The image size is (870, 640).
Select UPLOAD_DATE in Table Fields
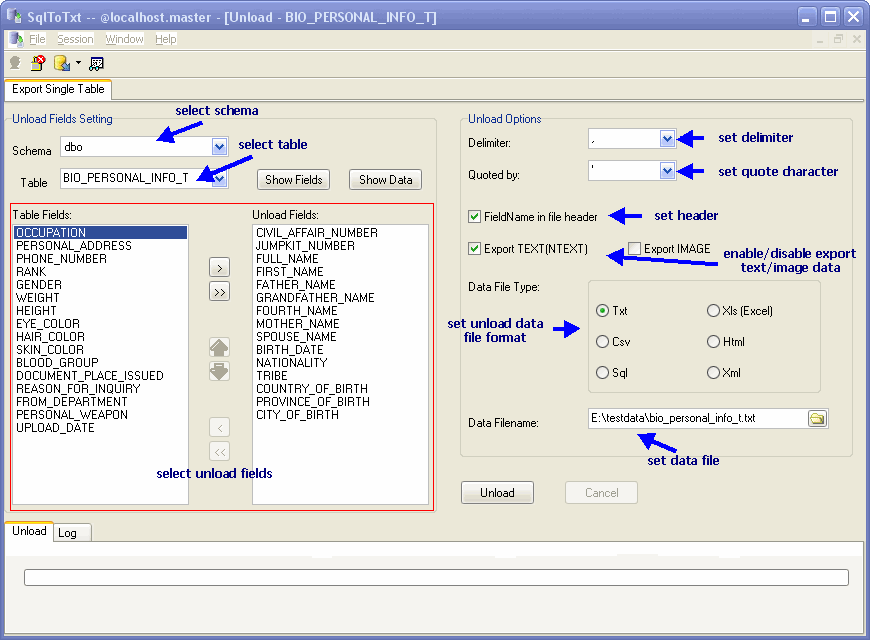coord(100,428)
